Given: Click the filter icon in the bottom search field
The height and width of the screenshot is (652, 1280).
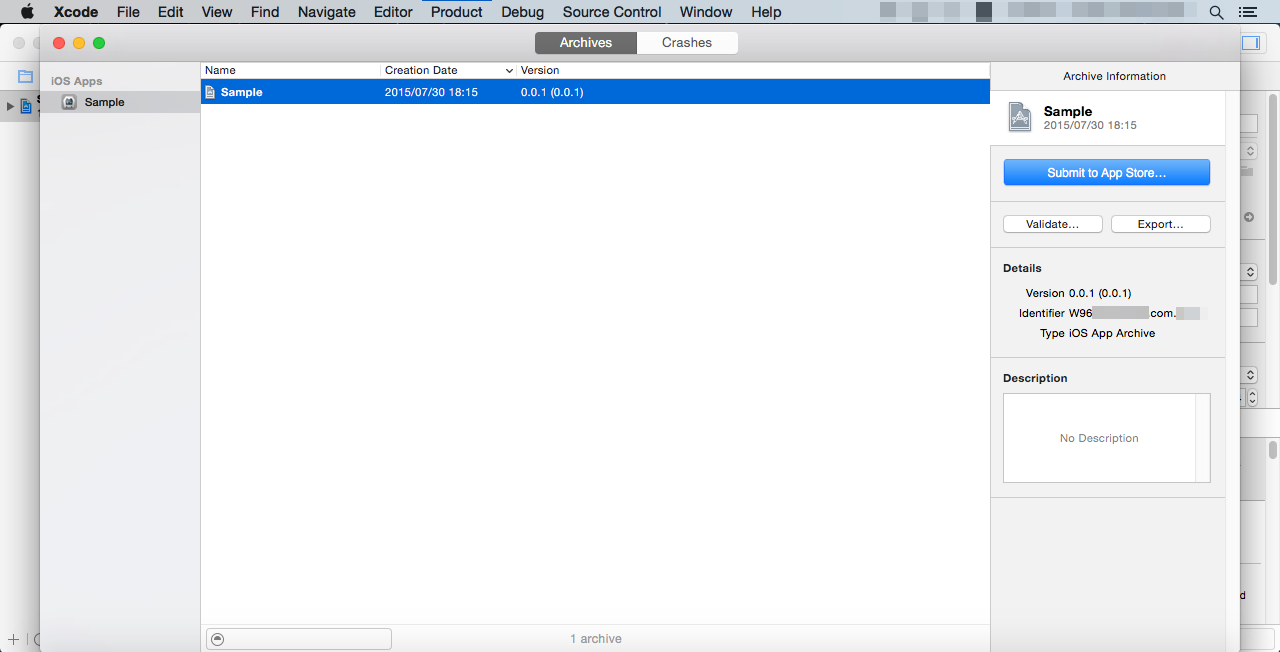Looking at the screenshot, I should coord(218,639).
